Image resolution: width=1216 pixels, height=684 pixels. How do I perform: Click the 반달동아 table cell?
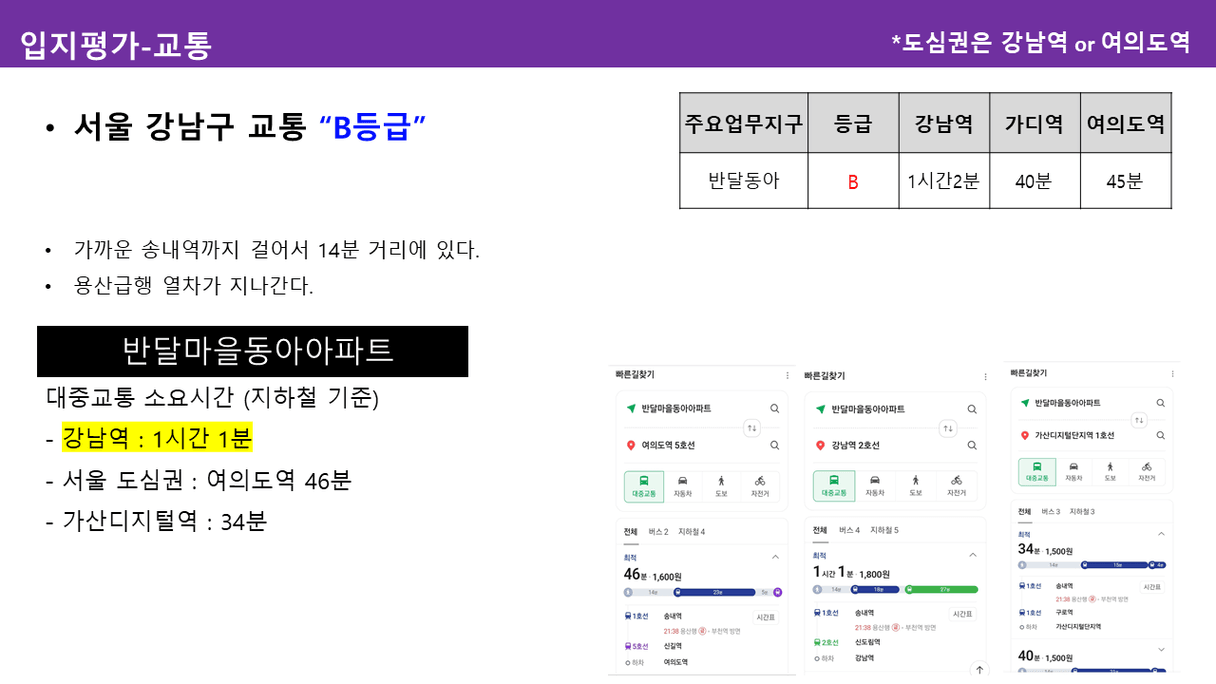[744, 181]
